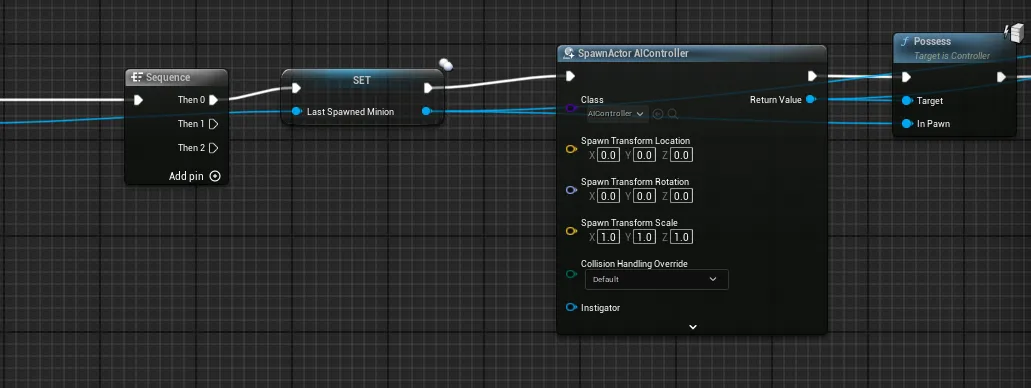
Task: Click Collision Handling Override pin
Action: point(571,274)
